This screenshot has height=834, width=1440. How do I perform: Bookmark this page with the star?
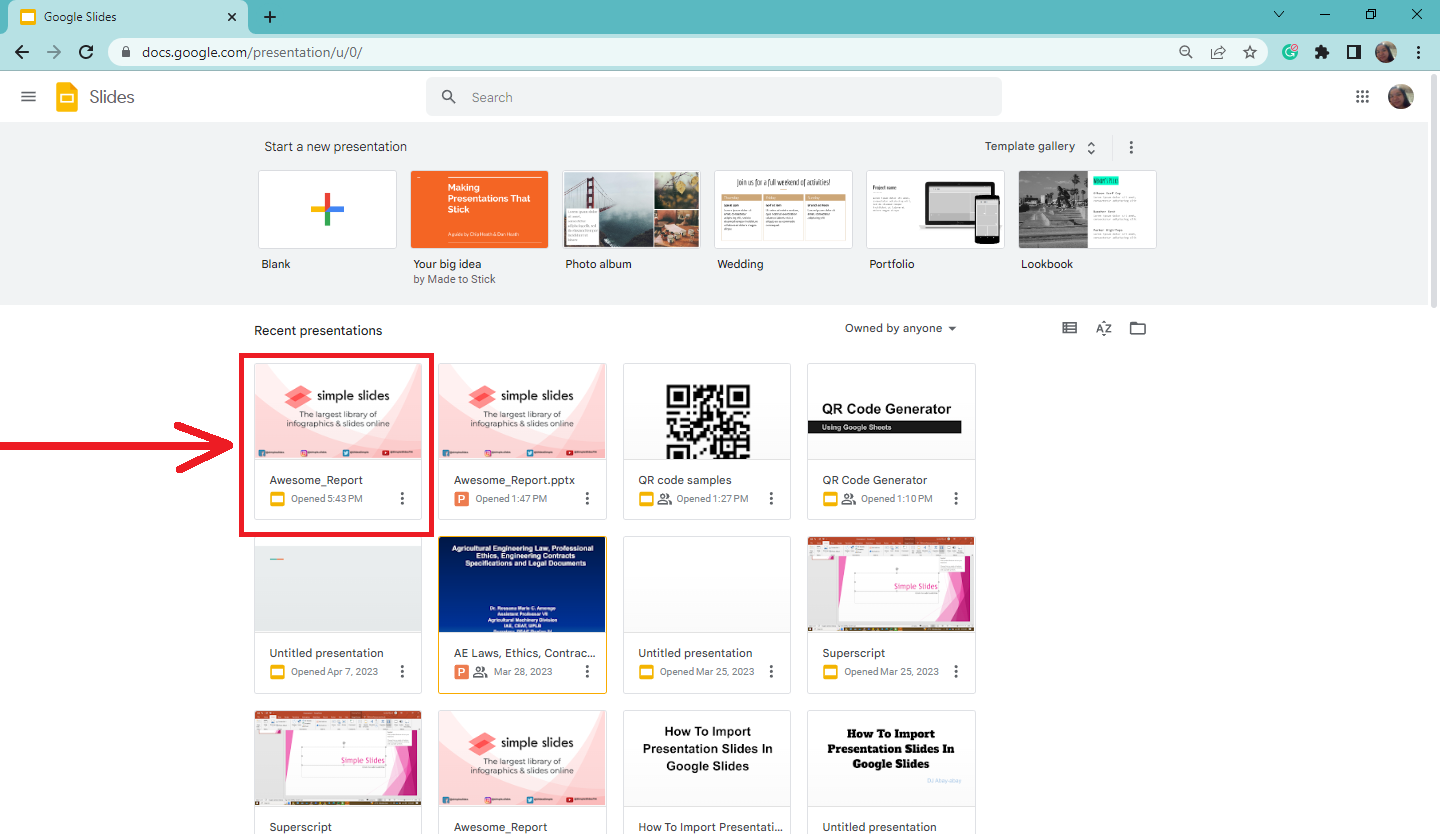click(x=1250, y=52)
